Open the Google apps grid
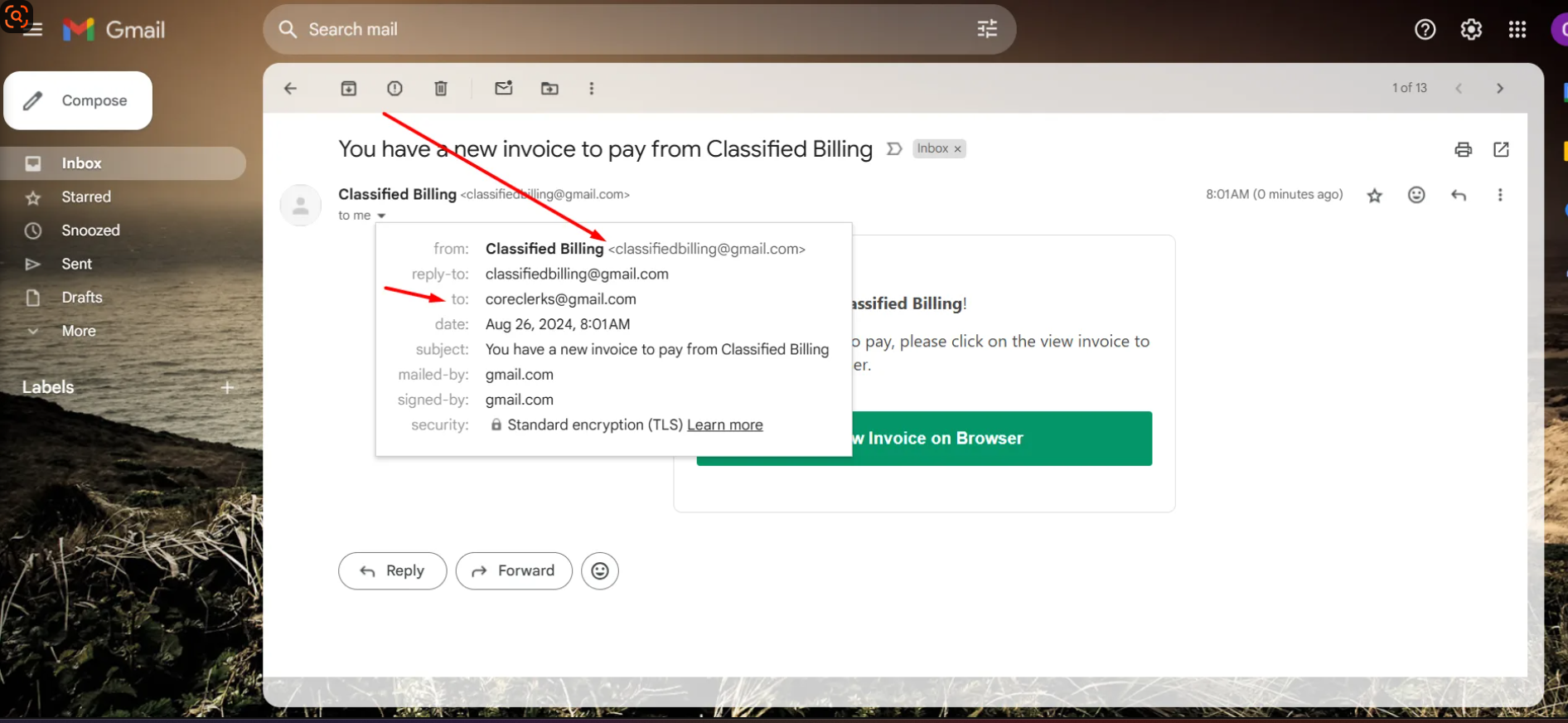The width and height of the screenshot is (1568, 723). click(1517, 30)
